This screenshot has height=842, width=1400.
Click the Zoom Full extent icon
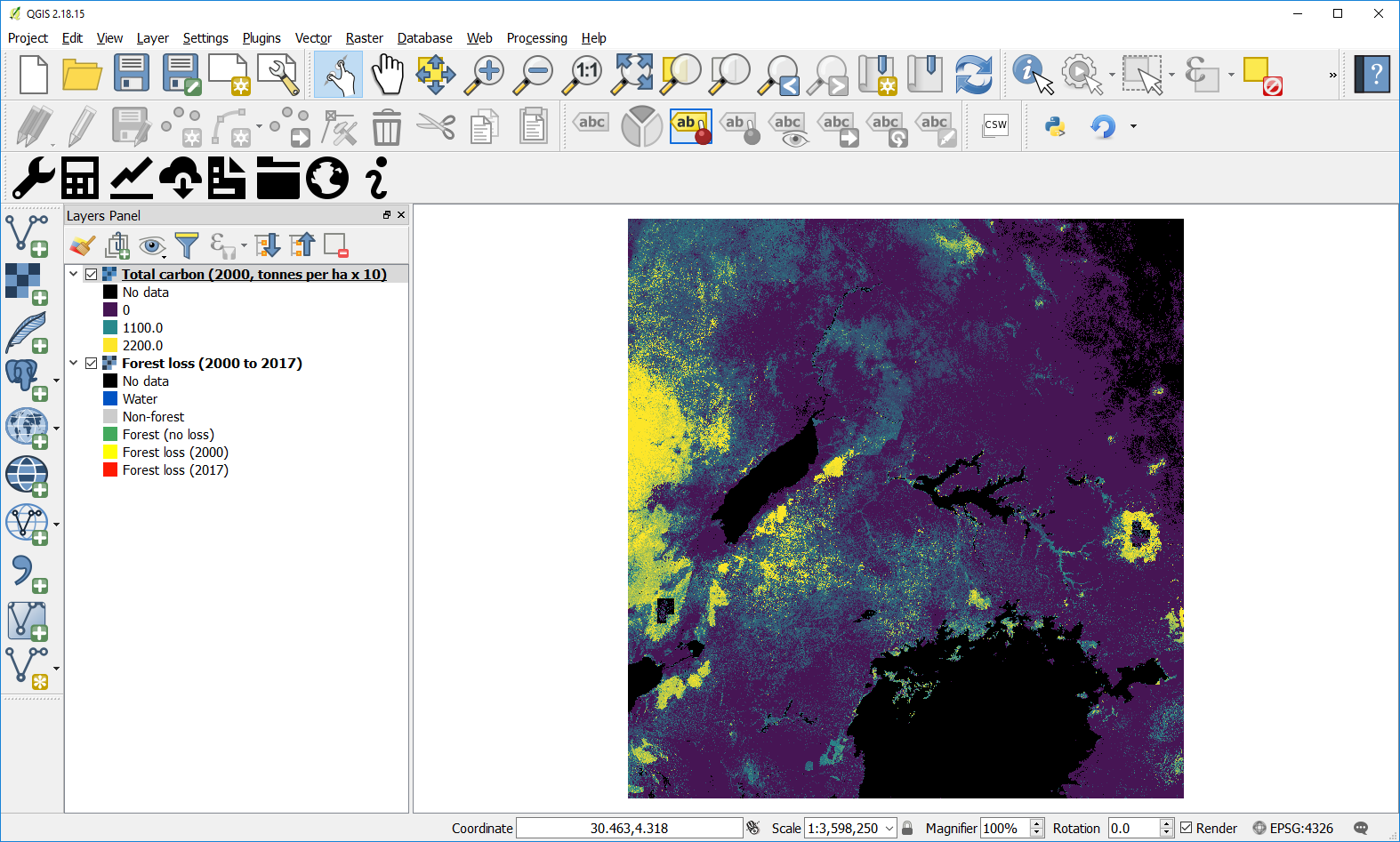coord(632,74)
